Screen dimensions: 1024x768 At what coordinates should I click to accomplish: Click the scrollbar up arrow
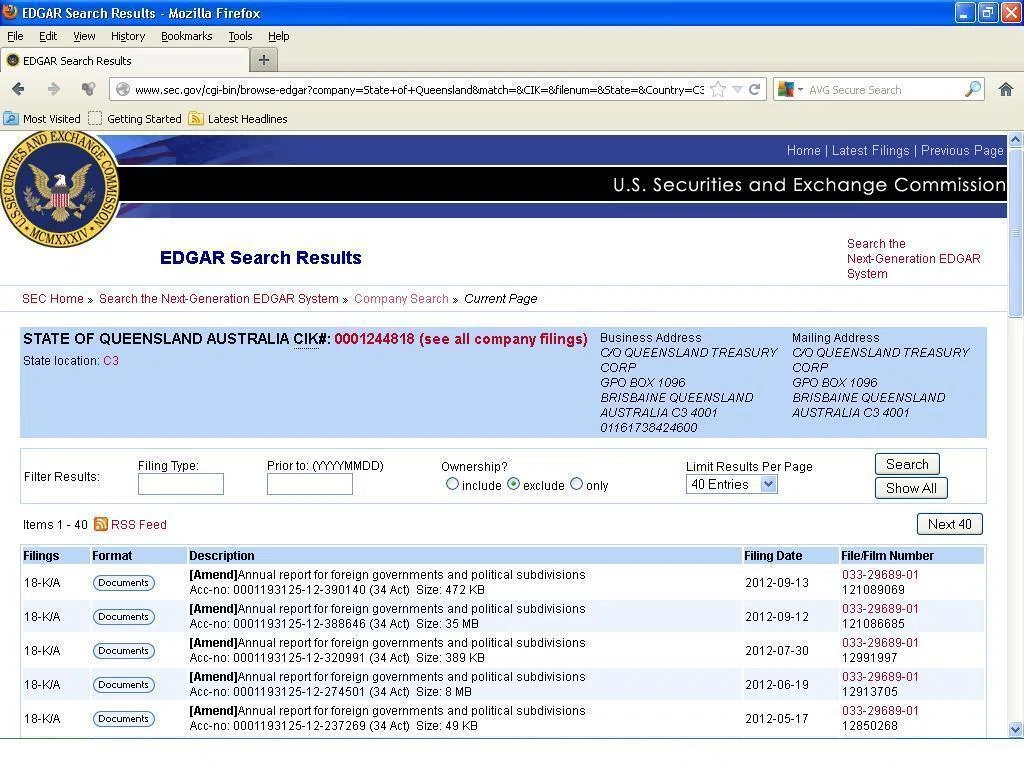click(x=1015, y=139)
